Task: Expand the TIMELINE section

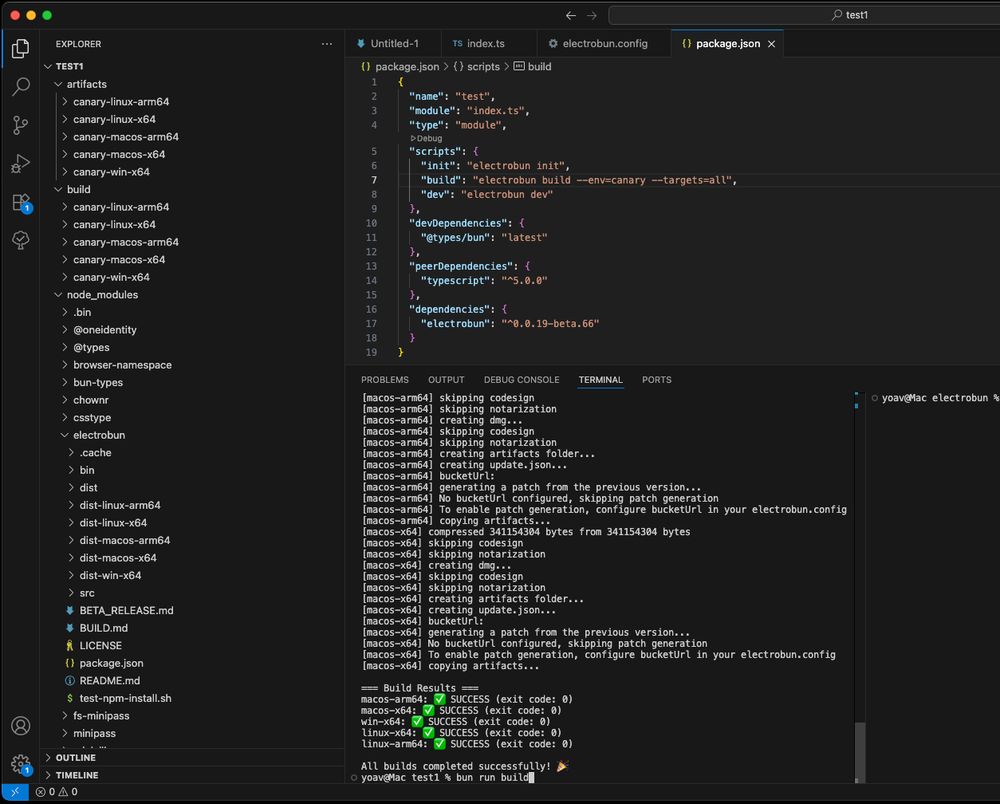Action: [191, 775]
